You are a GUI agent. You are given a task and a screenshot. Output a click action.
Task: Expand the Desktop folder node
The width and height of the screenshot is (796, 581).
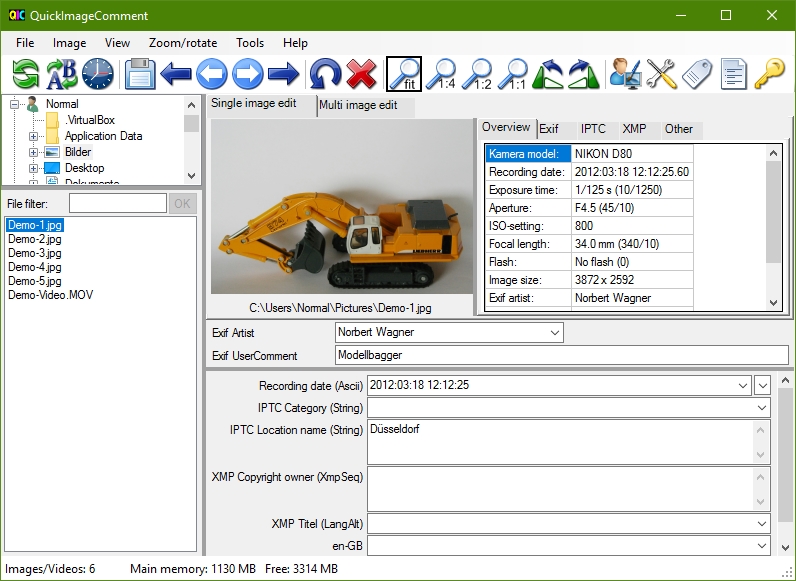point(34,168)
